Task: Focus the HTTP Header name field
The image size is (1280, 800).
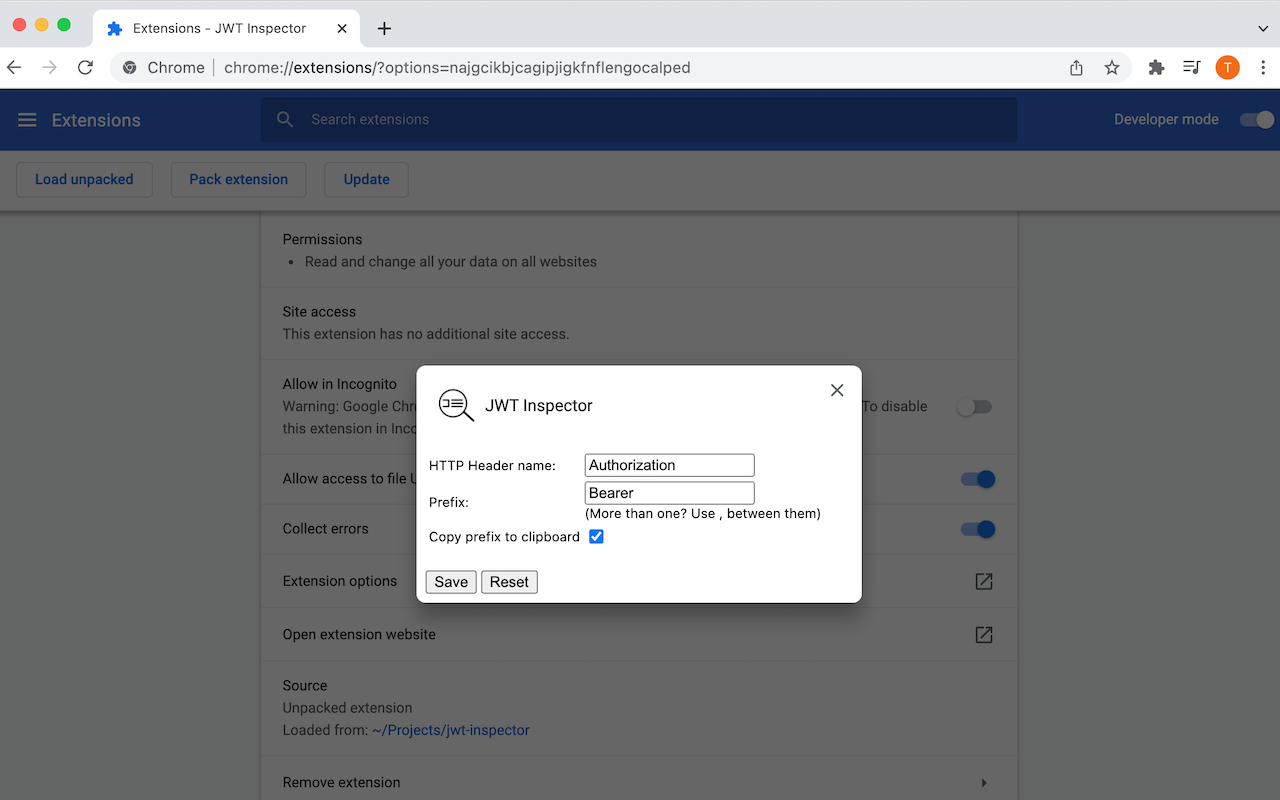Action: coord(669,465)
